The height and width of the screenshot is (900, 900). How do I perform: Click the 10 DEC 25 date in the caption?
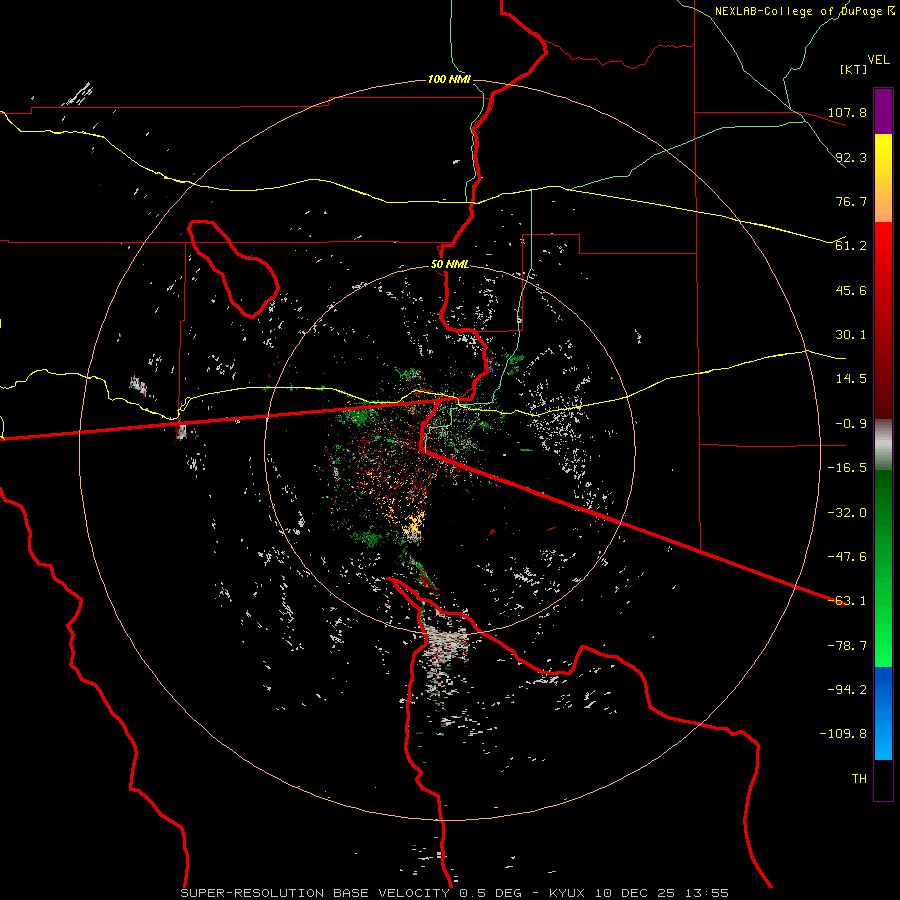point(633,893)
